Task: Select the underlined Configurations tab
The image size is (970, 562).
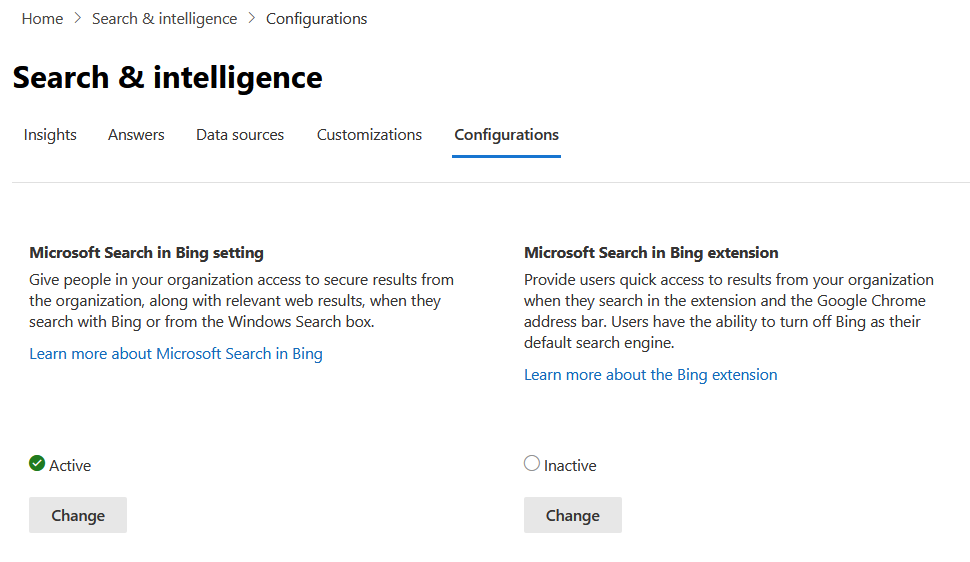Action: pyautogui.click(x=507, y=135)
